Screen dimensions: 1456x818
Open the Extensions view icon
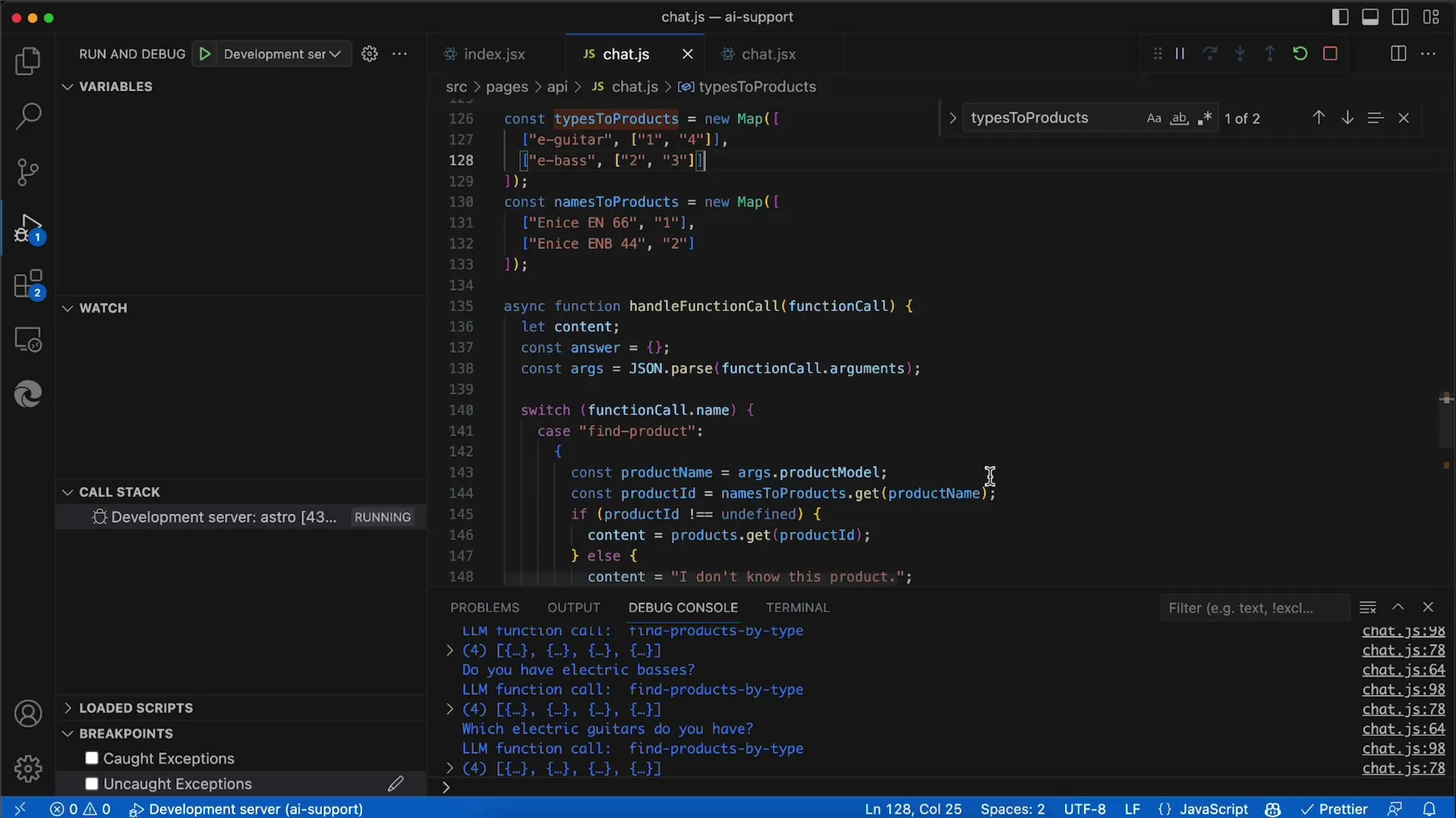pos(28,285)
